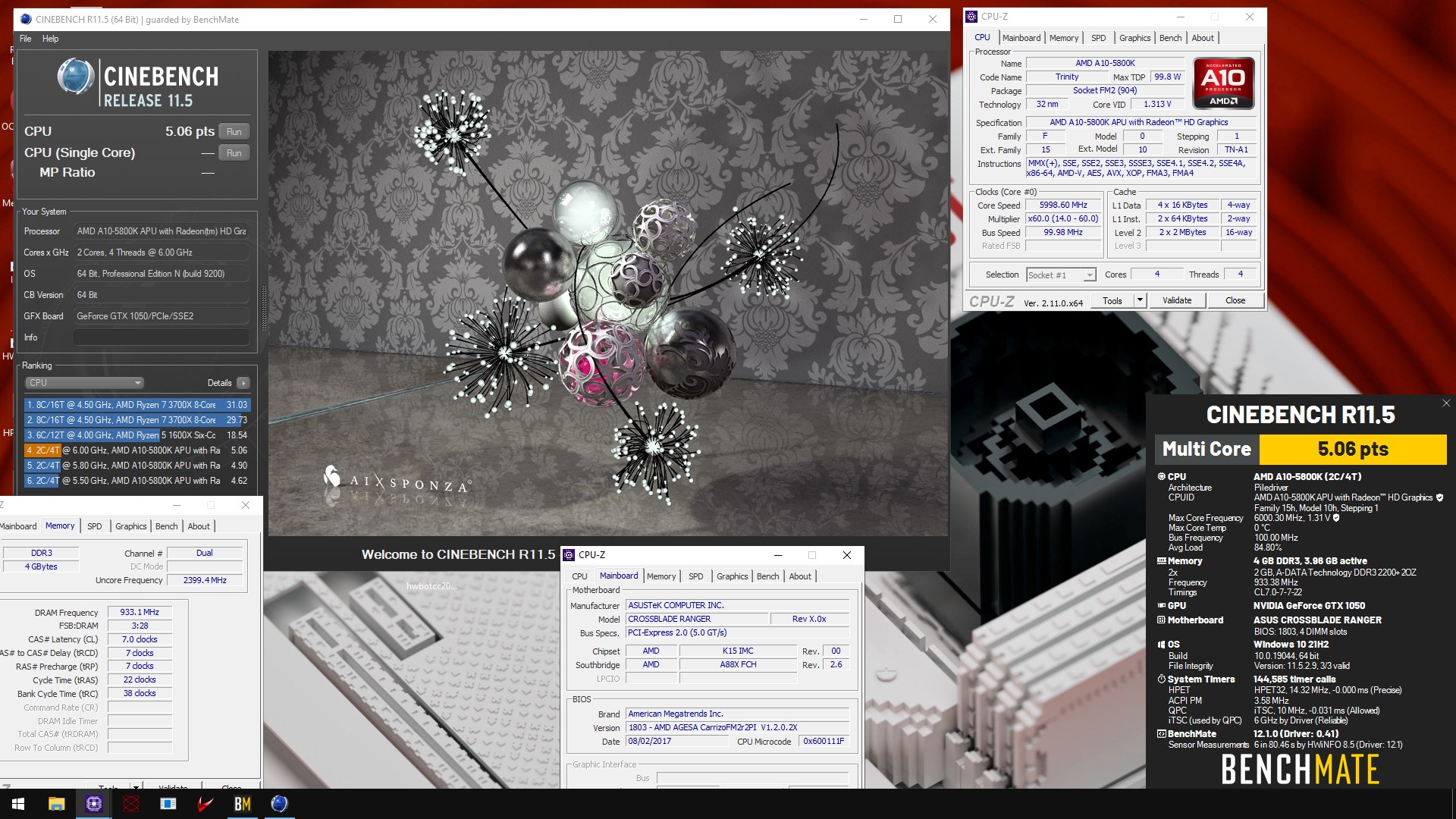The height and width of the screenshot is (819, 1456).
Task: Select ranking row 4 A10-5800K 6.00 GHz
Action: [137, 450]
